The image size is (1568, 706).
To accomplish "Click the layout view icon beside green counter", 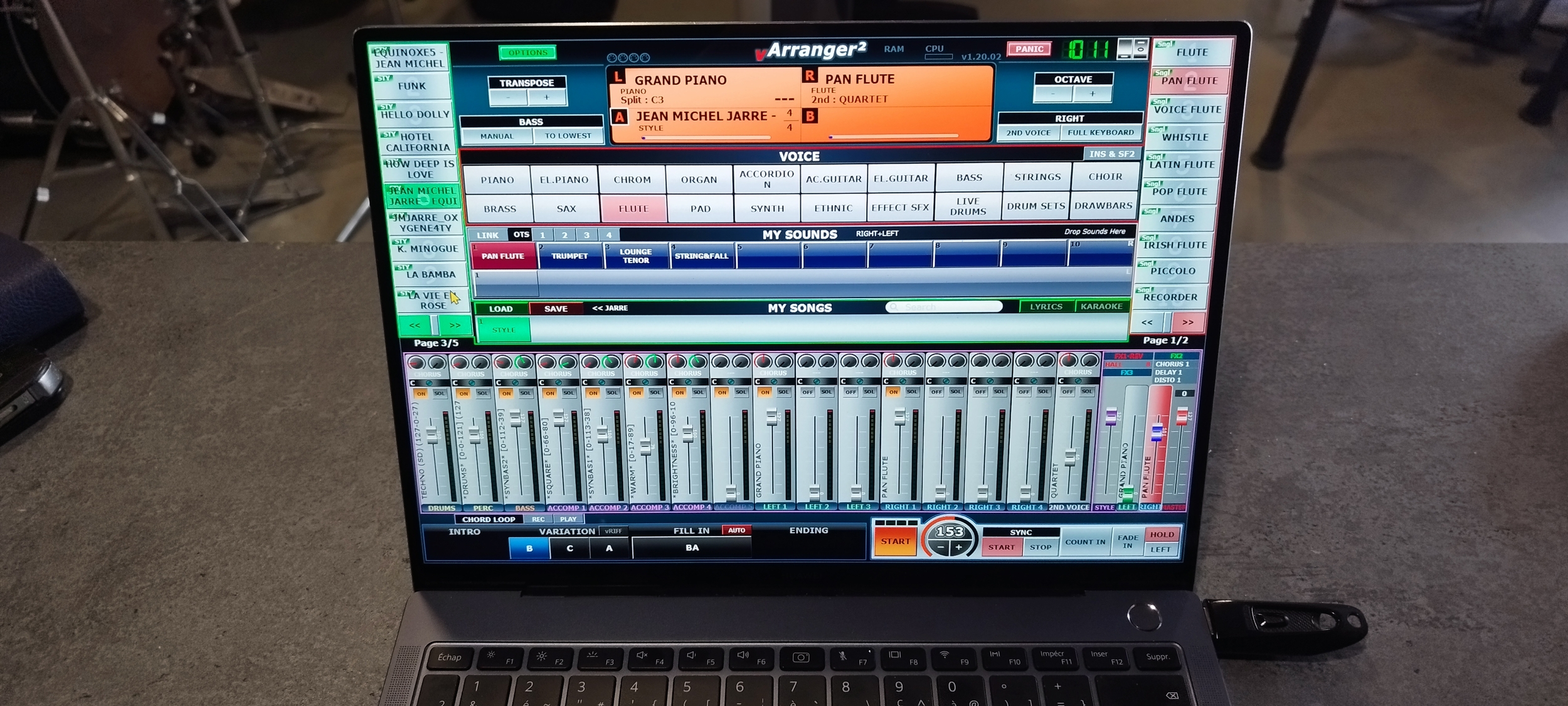I will (x=1133, y=49).
